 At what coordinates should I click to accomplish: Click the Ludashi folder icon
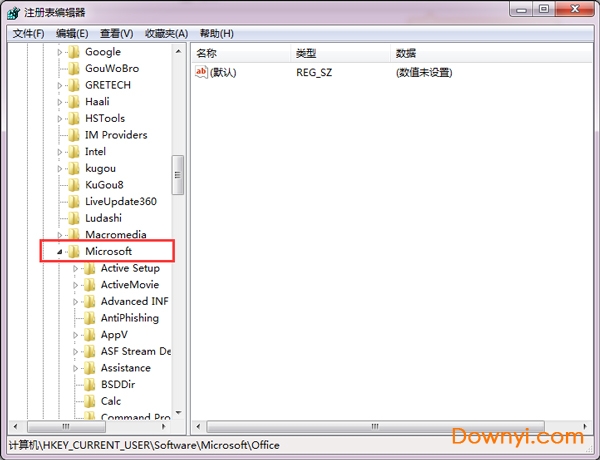coord(73,218)
